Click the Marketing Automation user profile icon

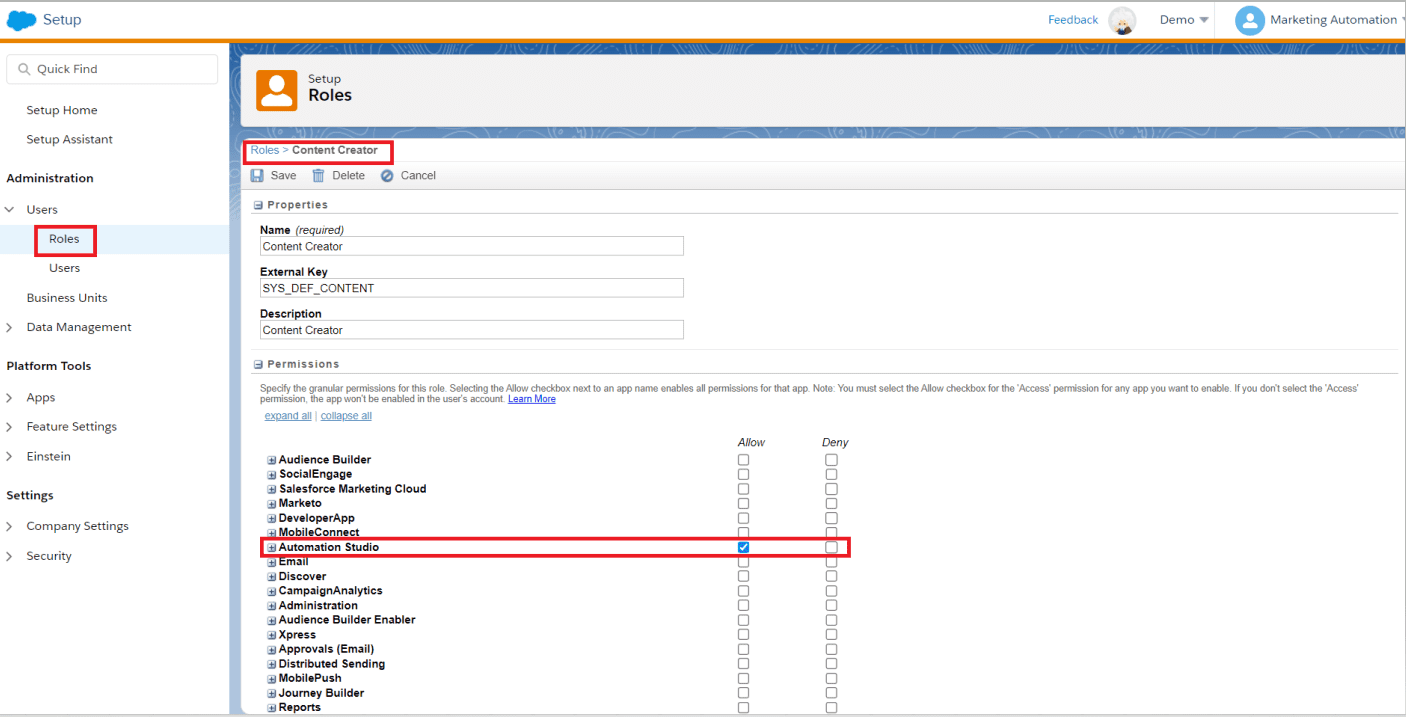[x=1249, y=20]
